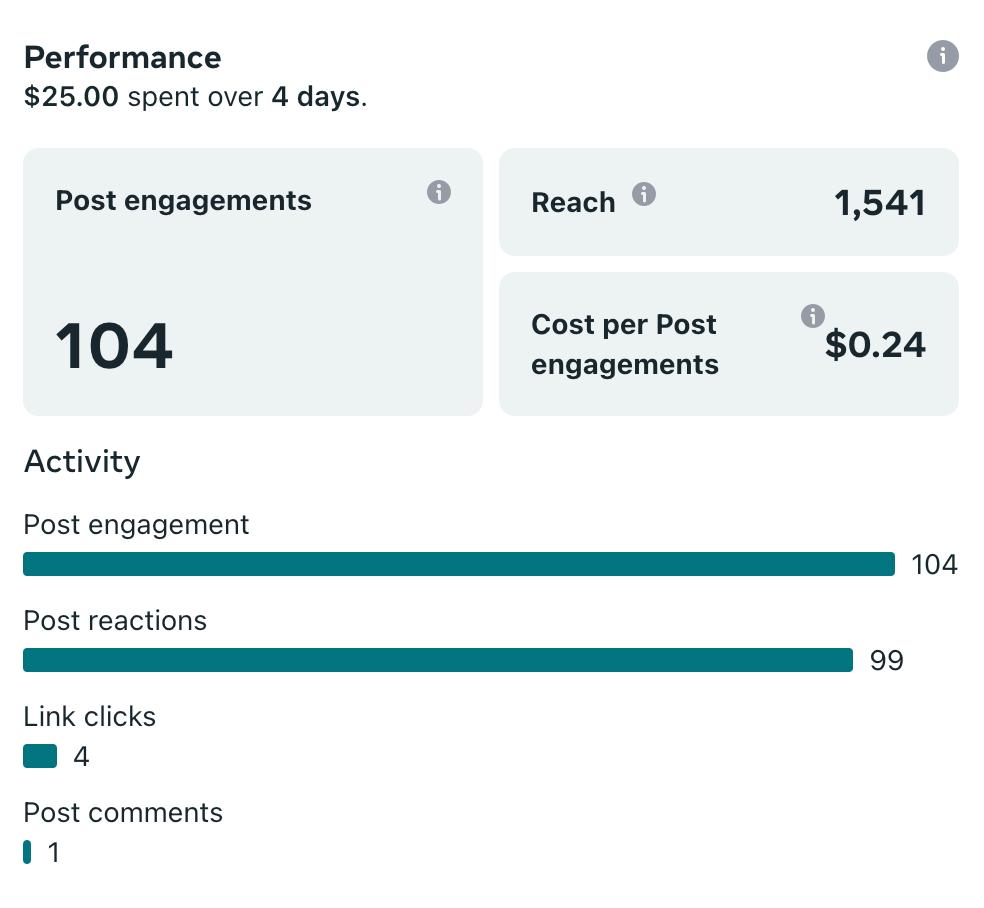Viewport: 984px width, 908px height.
Task: Click the Post engagements info icon
Action: (x=438, y=192)
